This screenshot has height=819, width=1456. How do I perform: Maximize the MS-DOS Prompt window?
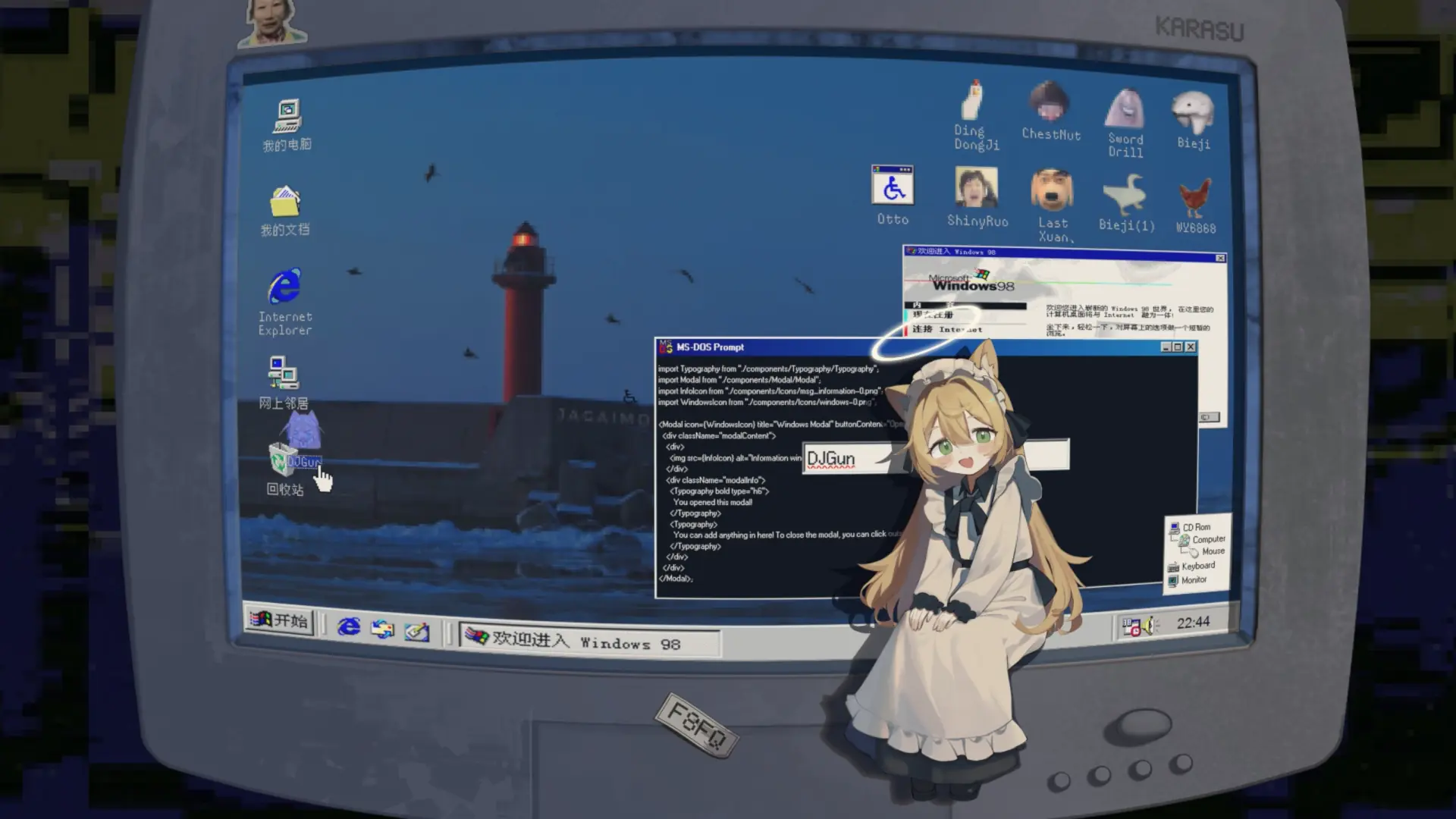[x=1178, y=347]
